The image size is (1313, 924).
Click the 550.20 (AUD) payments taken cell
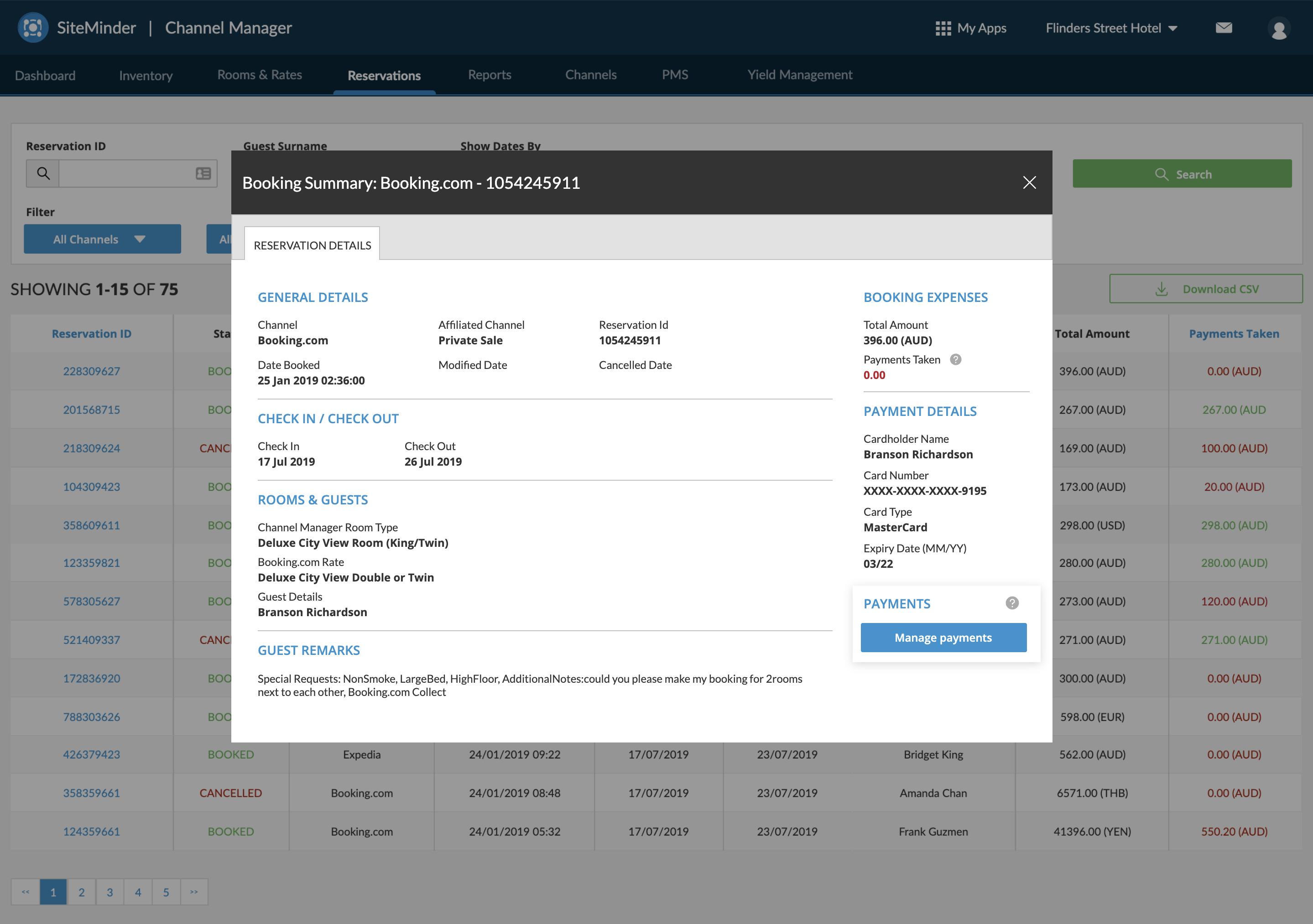click(1234, 832)
